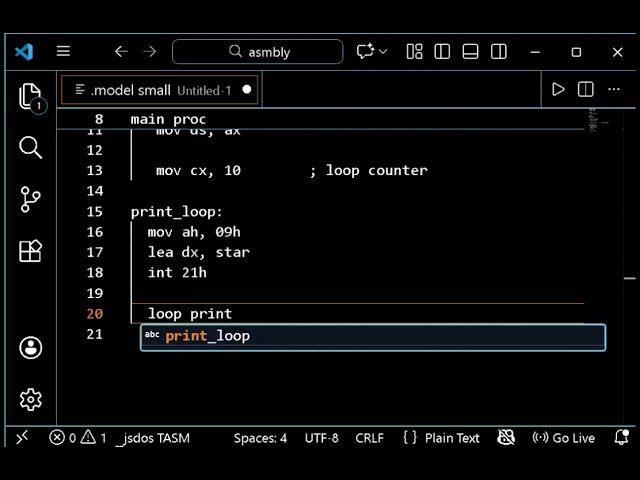Image resolution: width=640 pixels, height=480 pixels.
Task: Click the code line mov cx, 10
Action: (198, 170)
